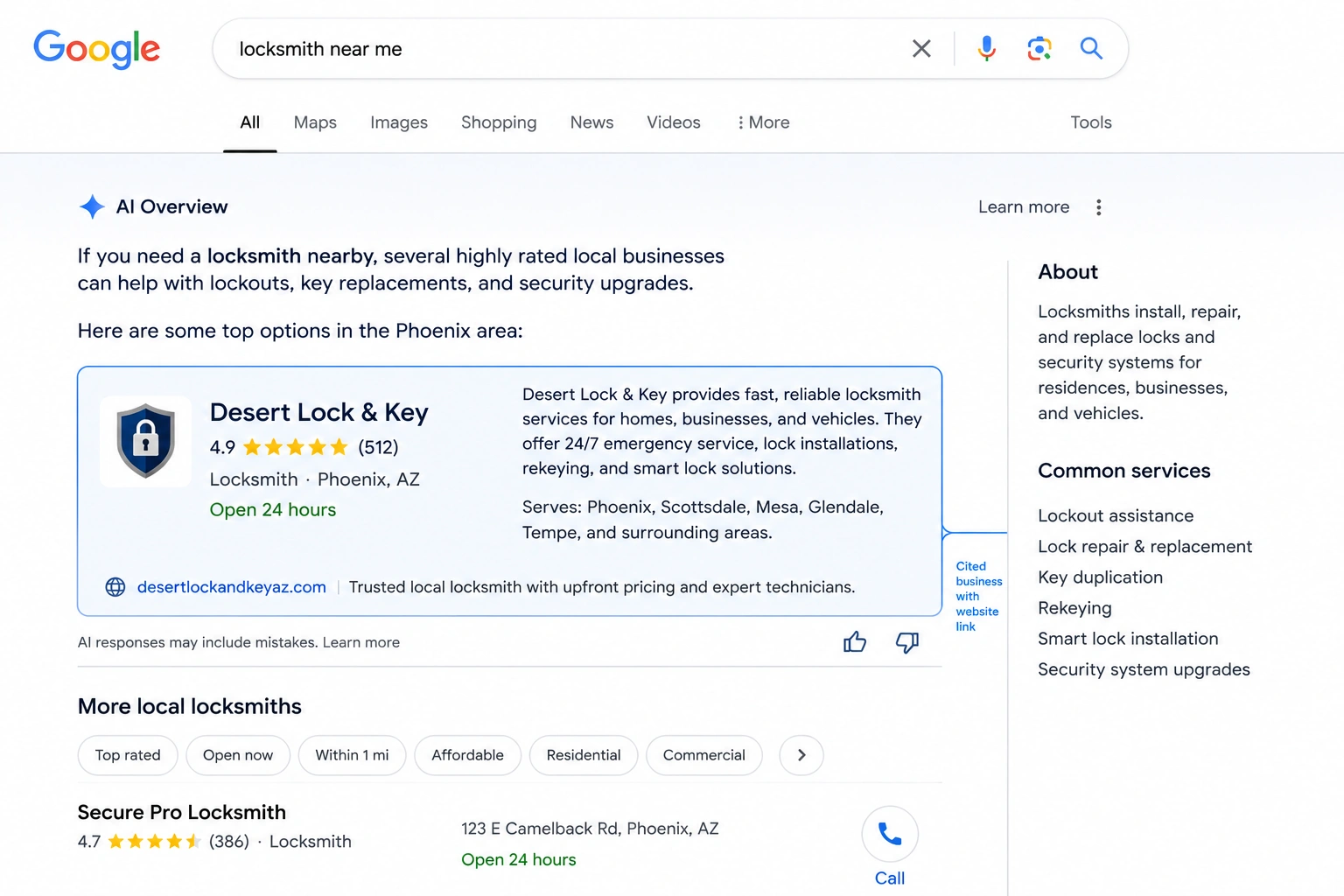Viewport: 1344px width, 896px height.
Task: Open Google Lens image search icon
Action: click(1039, 49)
